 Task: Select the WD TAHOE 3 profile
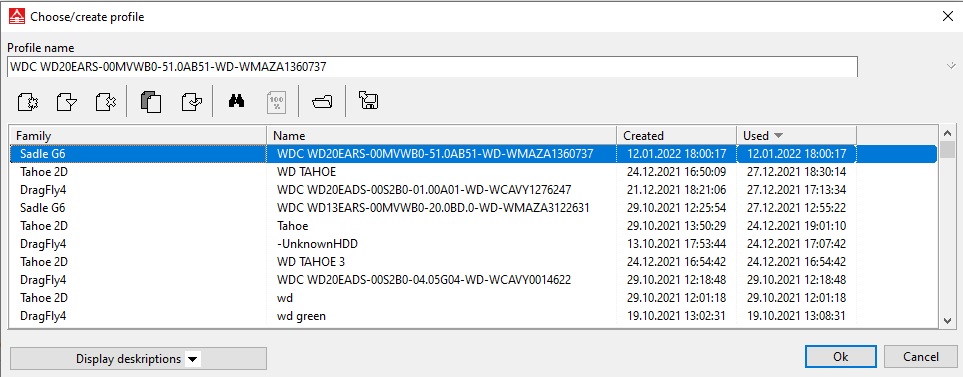coord(474,262)
